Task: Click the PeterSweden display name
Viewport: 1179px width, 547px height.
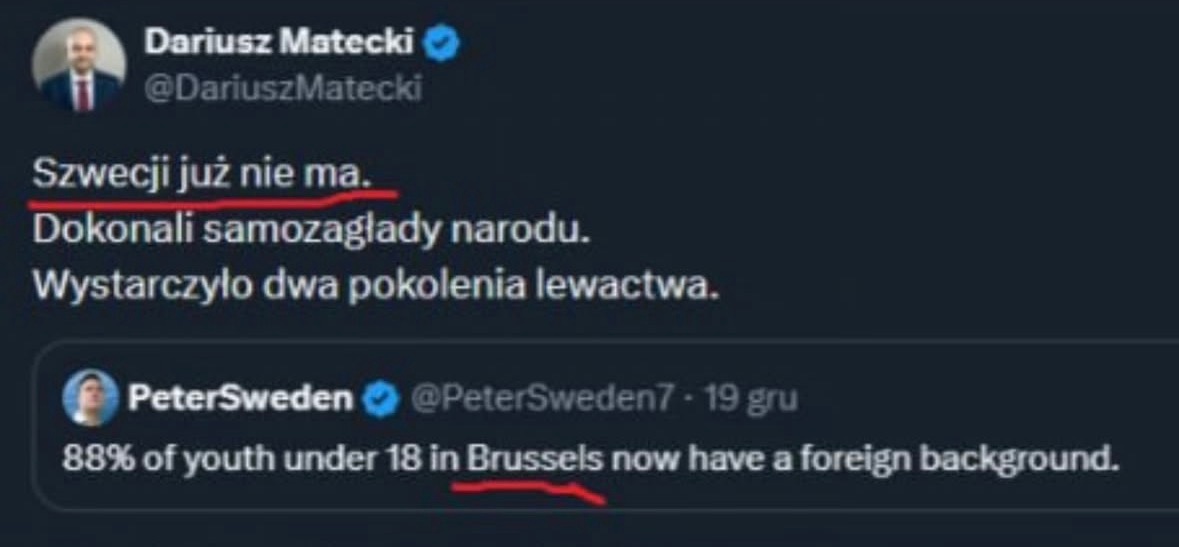Action: click(240, 400)
